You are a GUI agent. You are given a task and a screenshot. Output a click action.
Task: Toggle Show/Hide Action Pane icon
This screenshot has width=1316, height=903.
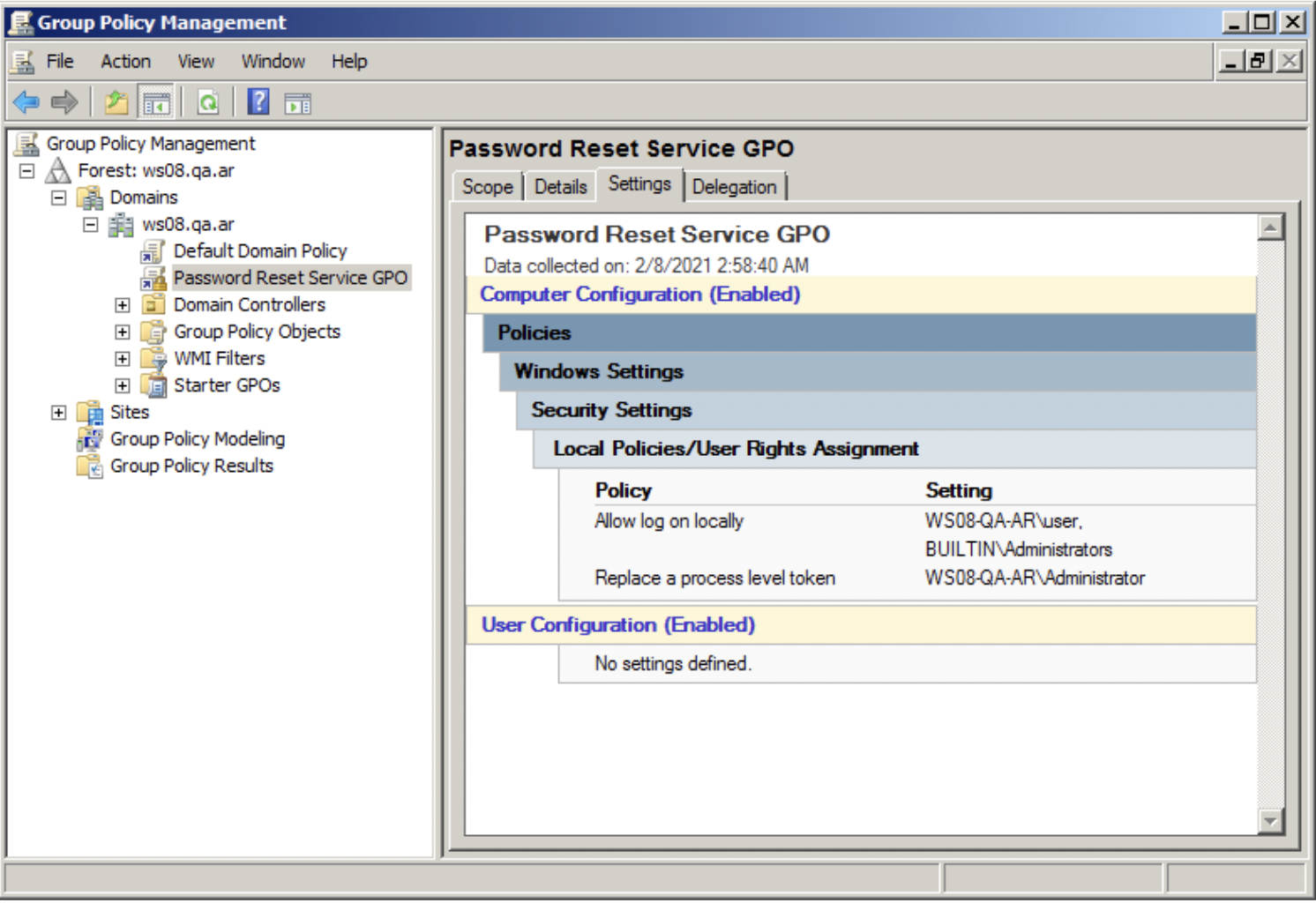[x=298, y=102]
